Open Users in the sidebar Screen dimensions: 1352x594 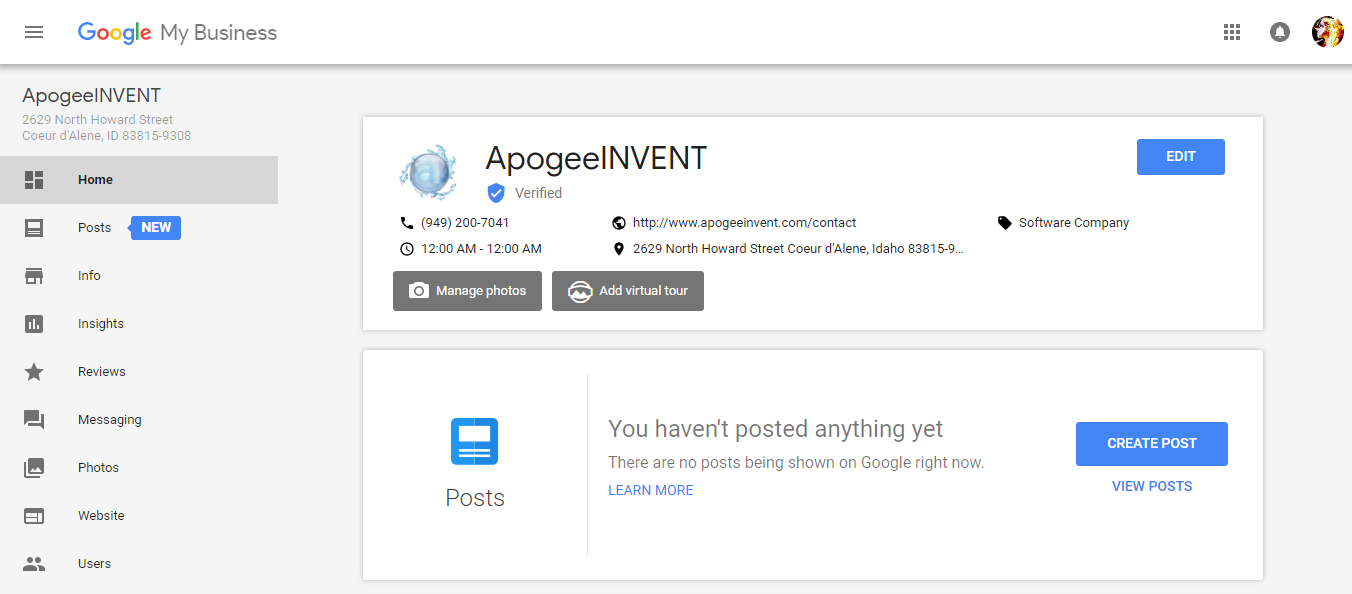tap(139, 564)
